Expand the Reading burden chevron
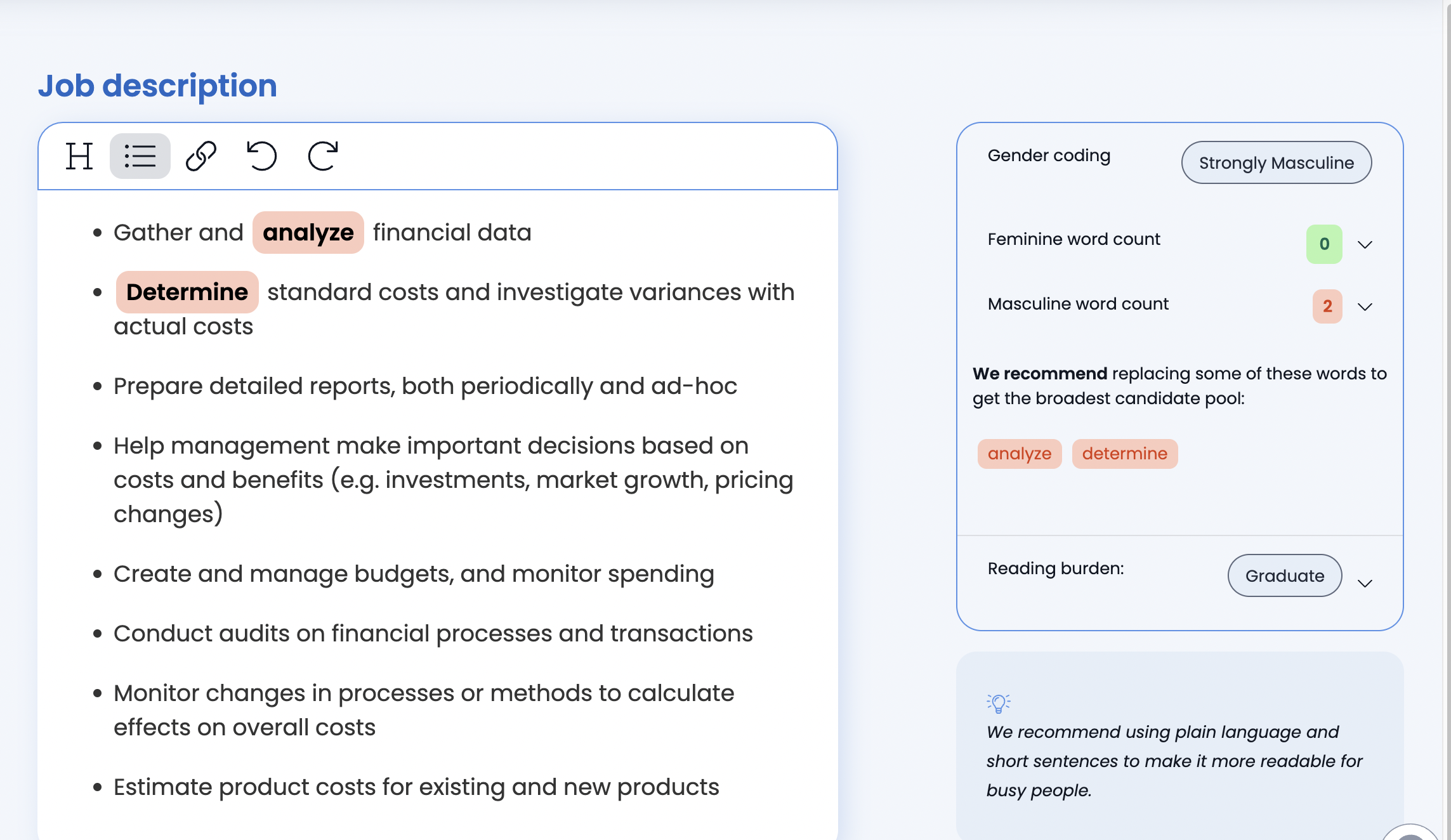The image size is (1451, 840). (x=1365, y=583)
